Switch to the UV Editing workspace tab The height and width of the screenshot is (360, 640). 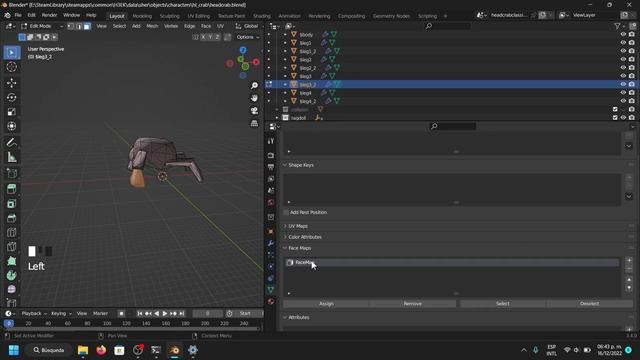point(198,16)
